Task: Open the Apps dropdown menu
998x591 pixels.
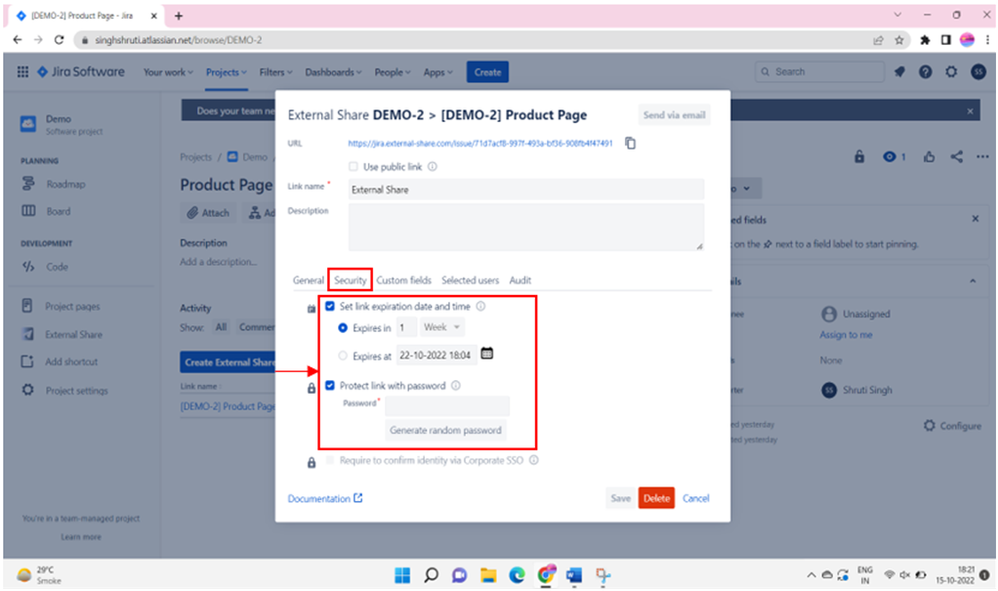Action: pyautogui.click(x=438, y=73)
